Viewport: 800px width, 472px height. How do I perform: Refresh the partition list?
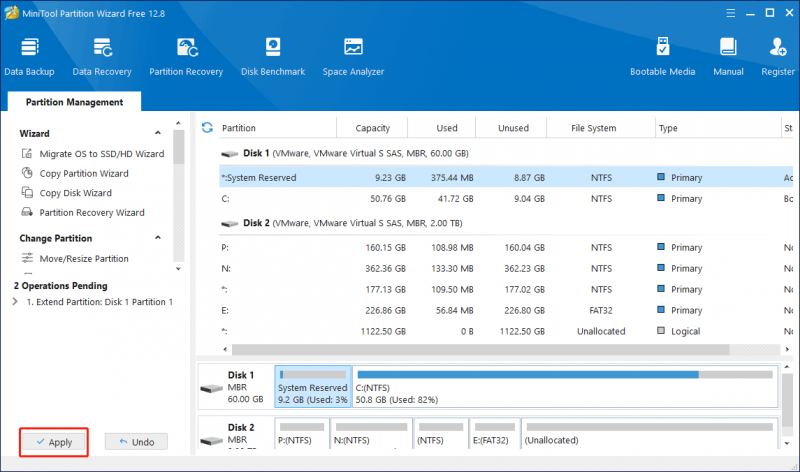pos(207,128)
